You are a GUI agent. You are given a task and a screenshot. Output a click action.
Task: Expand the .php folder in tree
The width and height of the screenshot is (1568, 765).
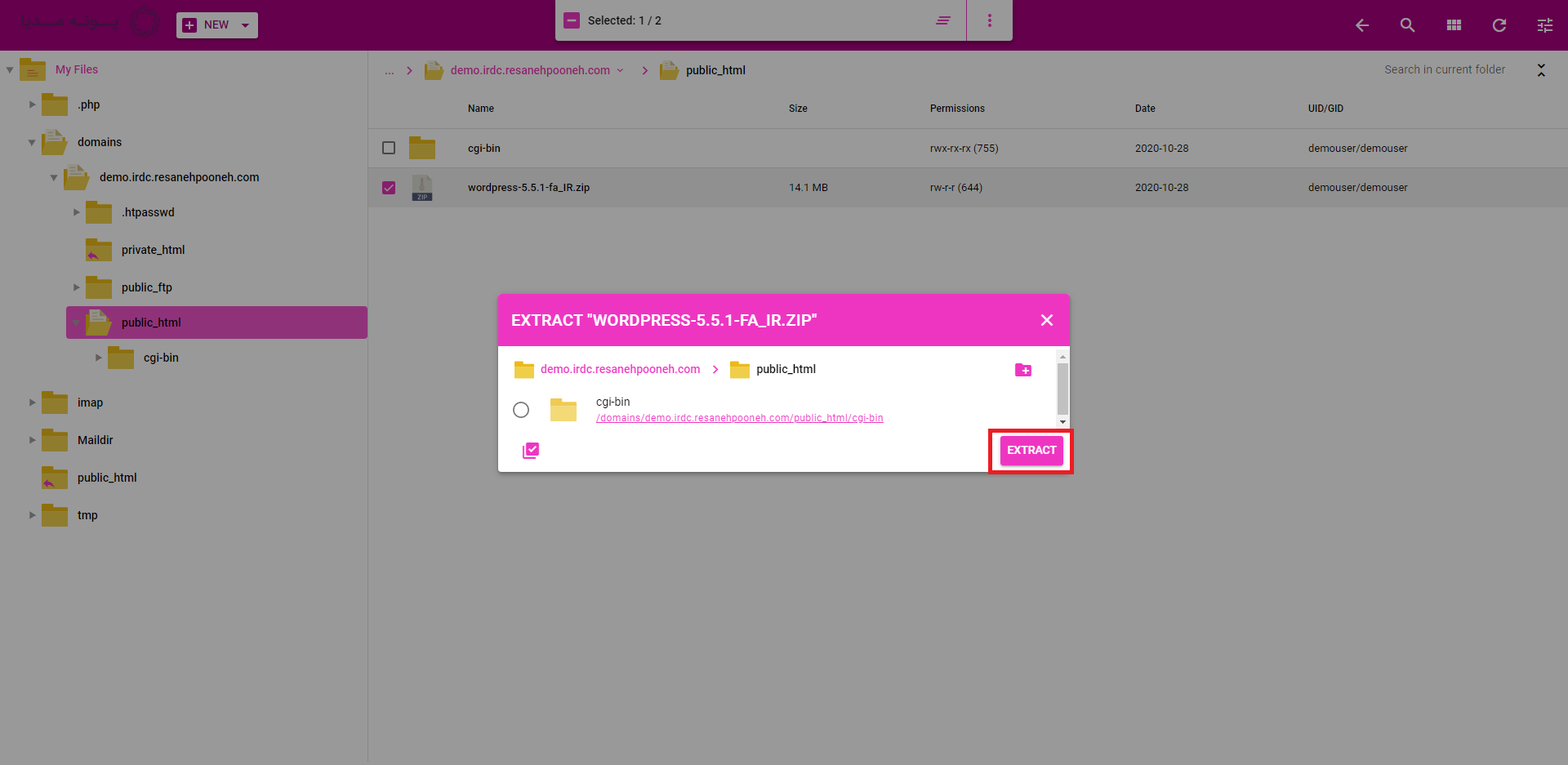pos(33,105)
